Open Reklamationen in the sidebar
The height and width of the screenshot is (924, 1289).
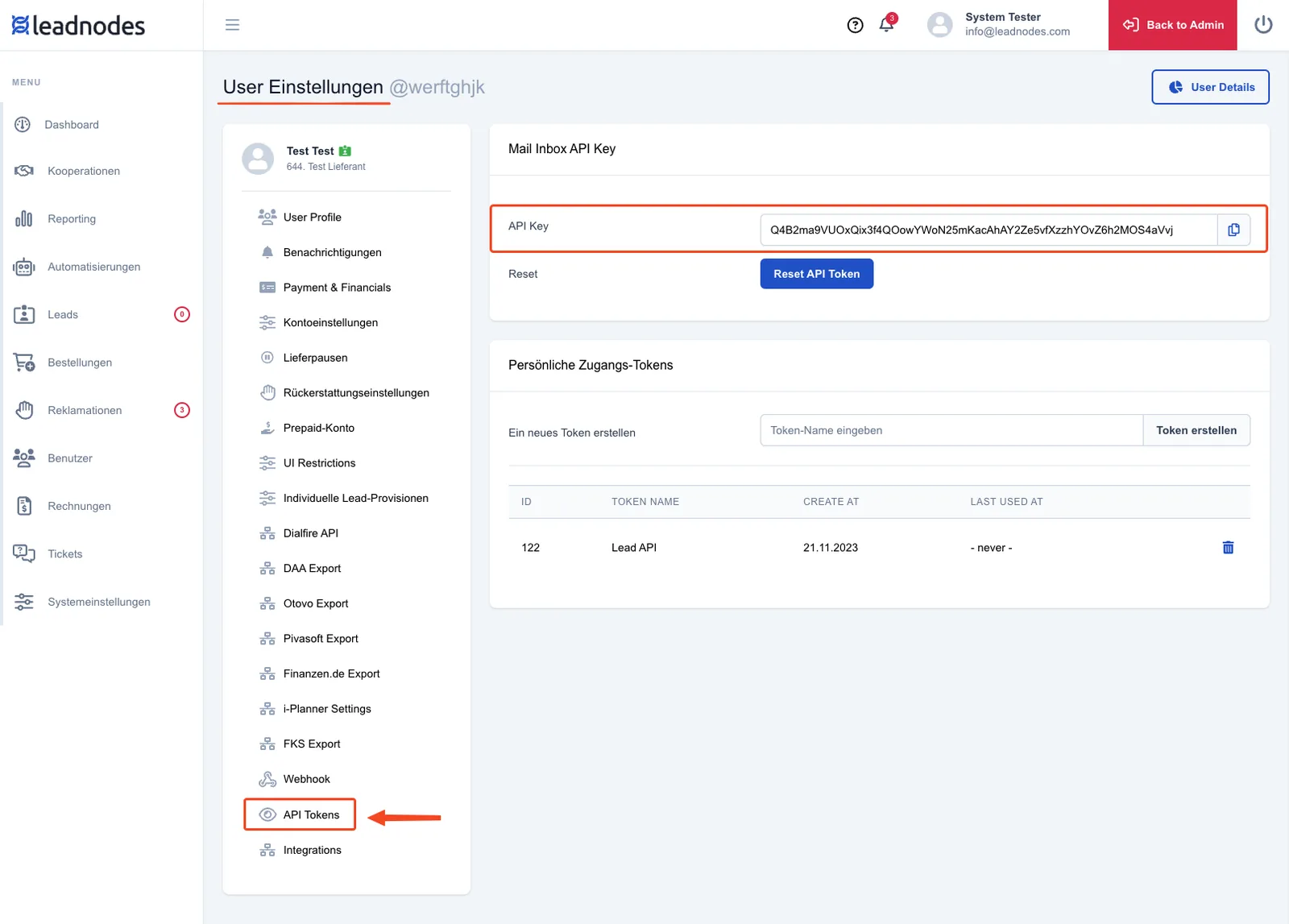pyautogui.click(x=85, y=411)
